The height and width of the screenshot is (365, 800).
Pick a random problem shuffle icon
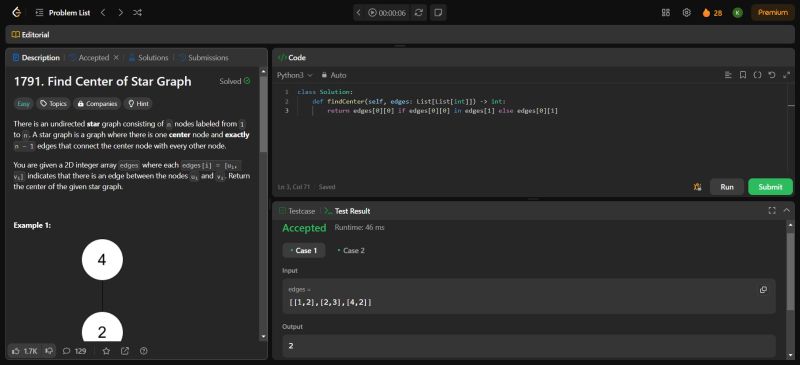137,13
